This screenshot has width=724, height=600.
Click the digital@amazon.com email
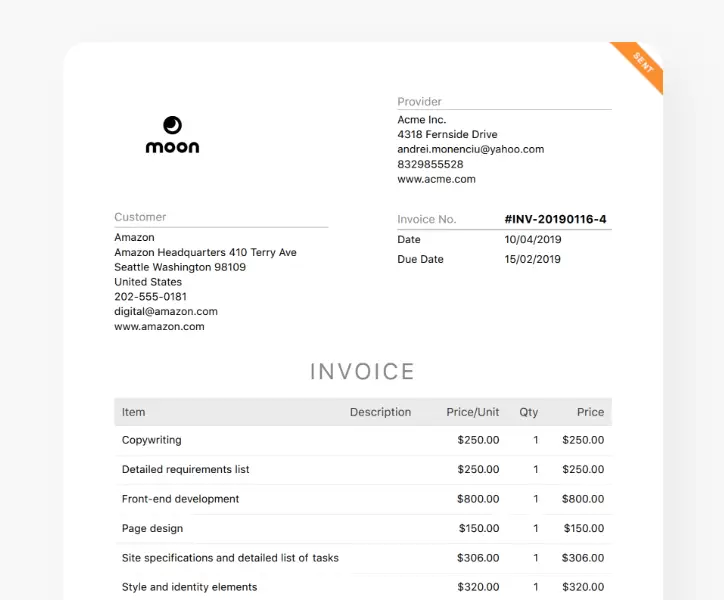(166, 311)
